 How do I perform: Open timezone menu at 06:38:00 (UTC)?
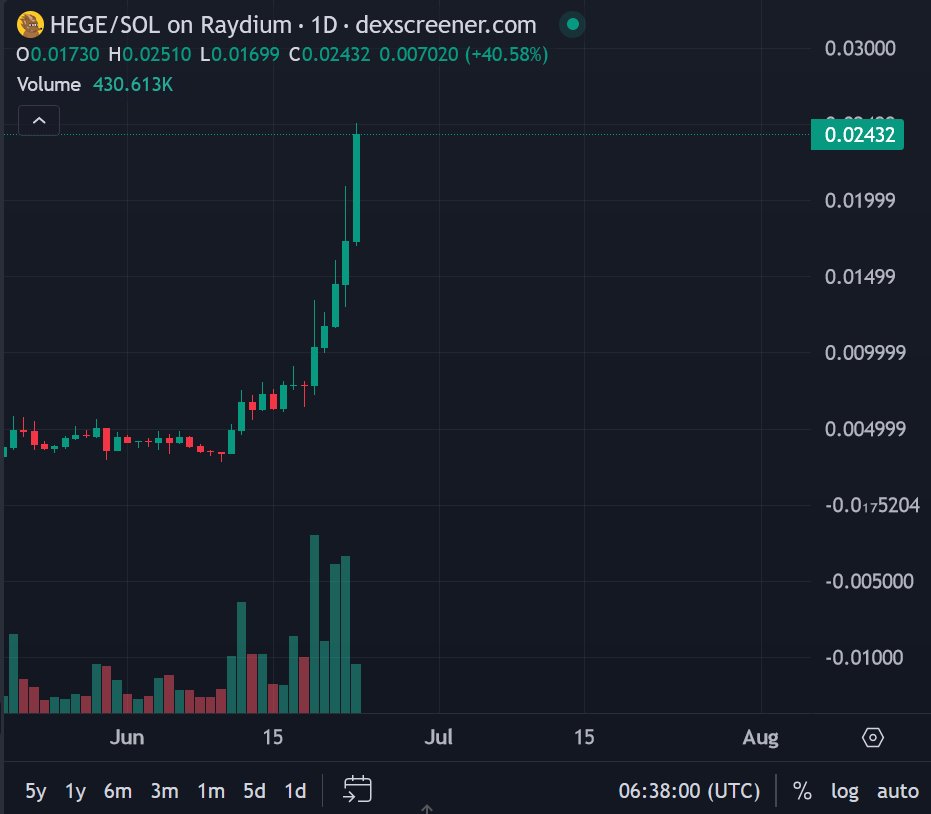pyautogui.click(x=689, y=791)
